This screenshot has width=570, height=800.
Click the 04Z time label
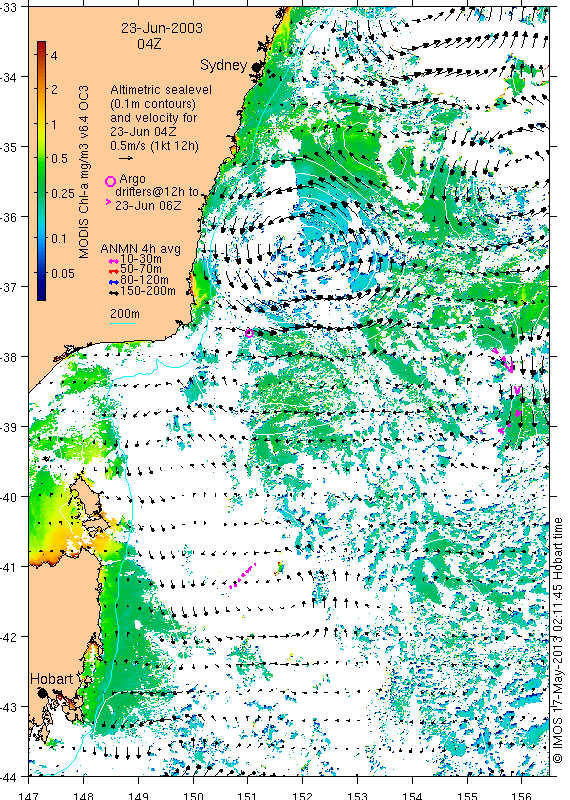pos(149,44)
